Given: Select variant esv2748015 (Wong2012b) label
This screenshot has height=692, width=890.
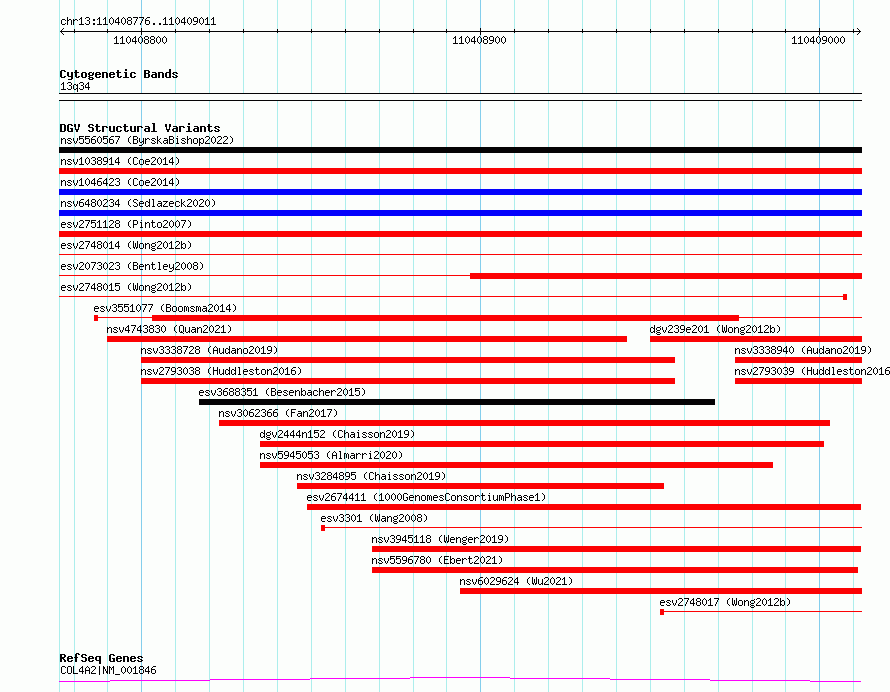Looking at the screenshot, I should tap(126, 287).
